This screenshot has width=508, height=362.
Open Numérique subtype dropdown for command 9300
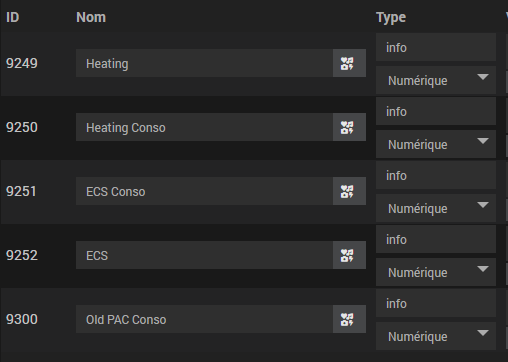[436, 336]
